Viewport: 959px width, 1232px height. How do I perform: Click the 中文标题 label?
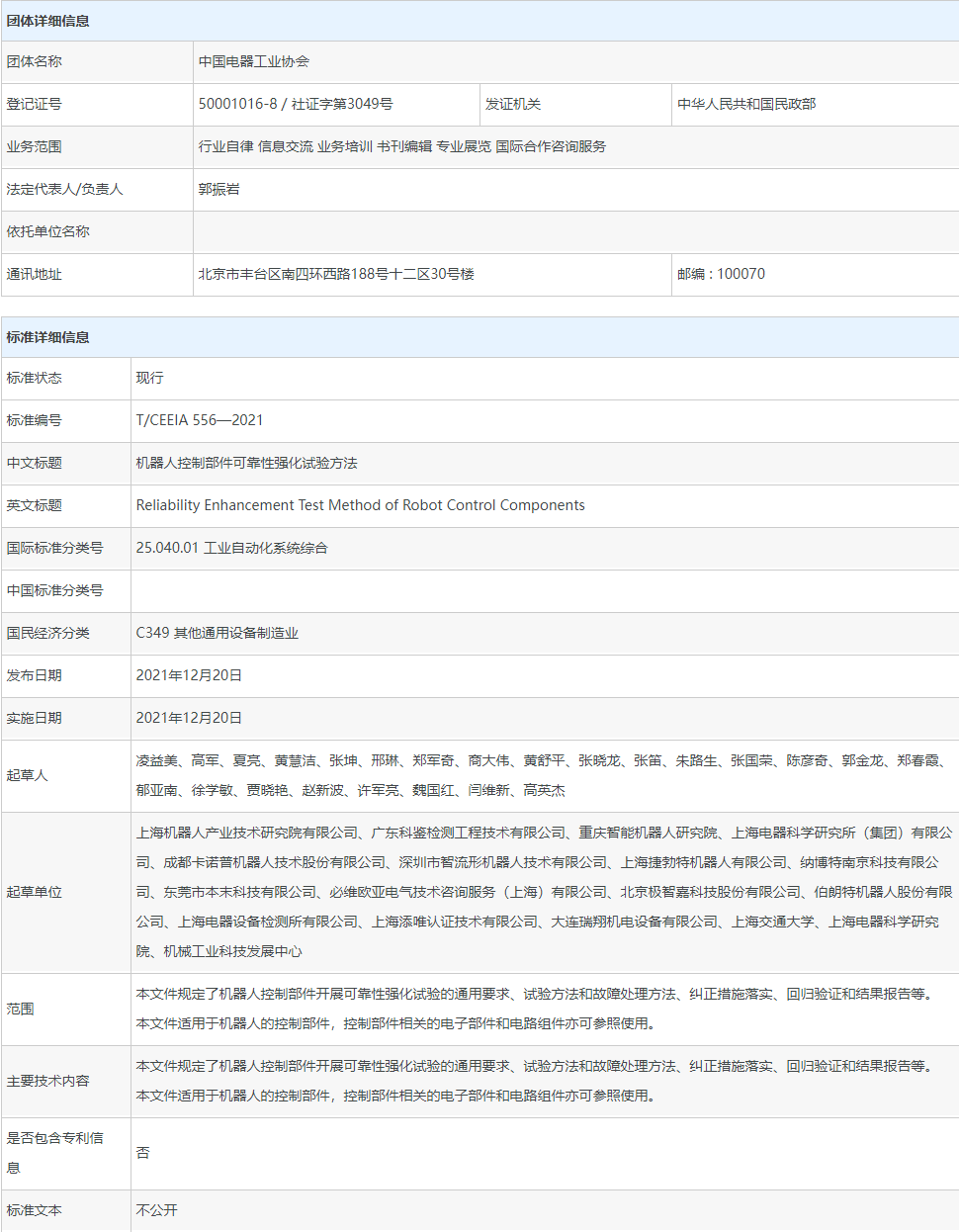pyautogui.click(x=34, y=463)
